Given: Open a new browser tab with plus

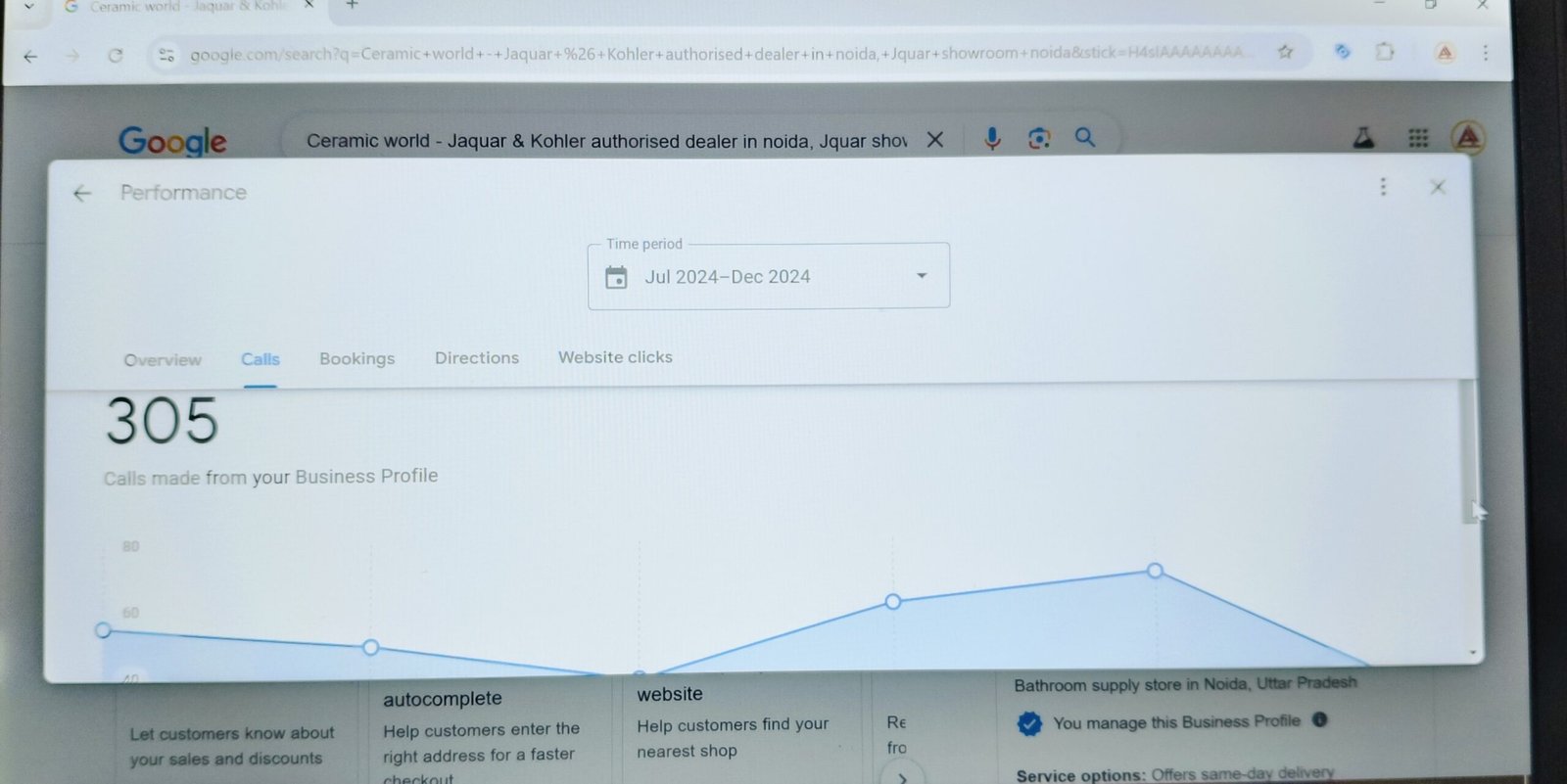Looking at the screenshot, I should pos(353,5).
